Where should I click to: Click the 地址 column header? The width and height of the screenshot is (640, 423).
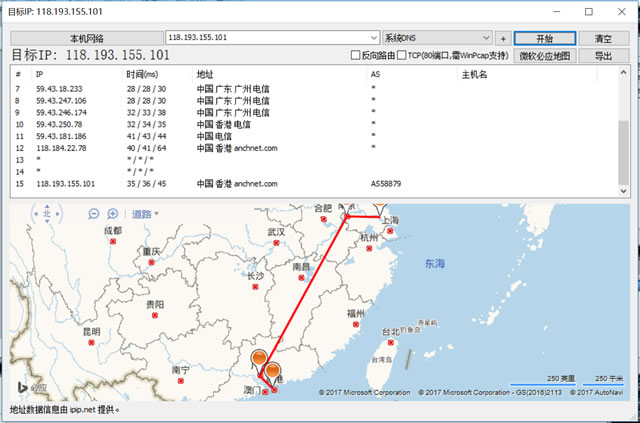click(x=205, y=74)
